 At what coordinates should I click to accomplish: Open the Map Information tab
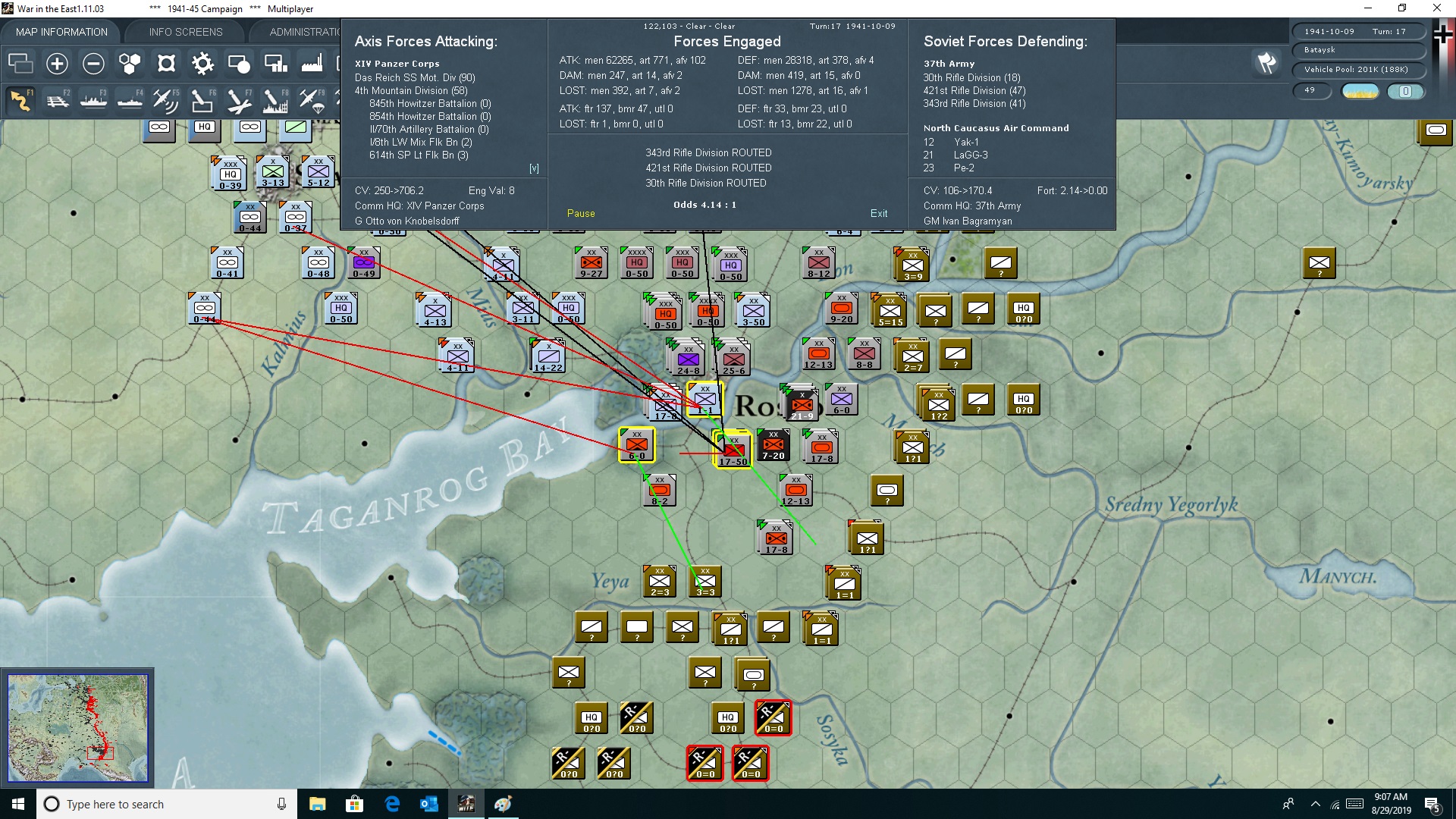61,32
